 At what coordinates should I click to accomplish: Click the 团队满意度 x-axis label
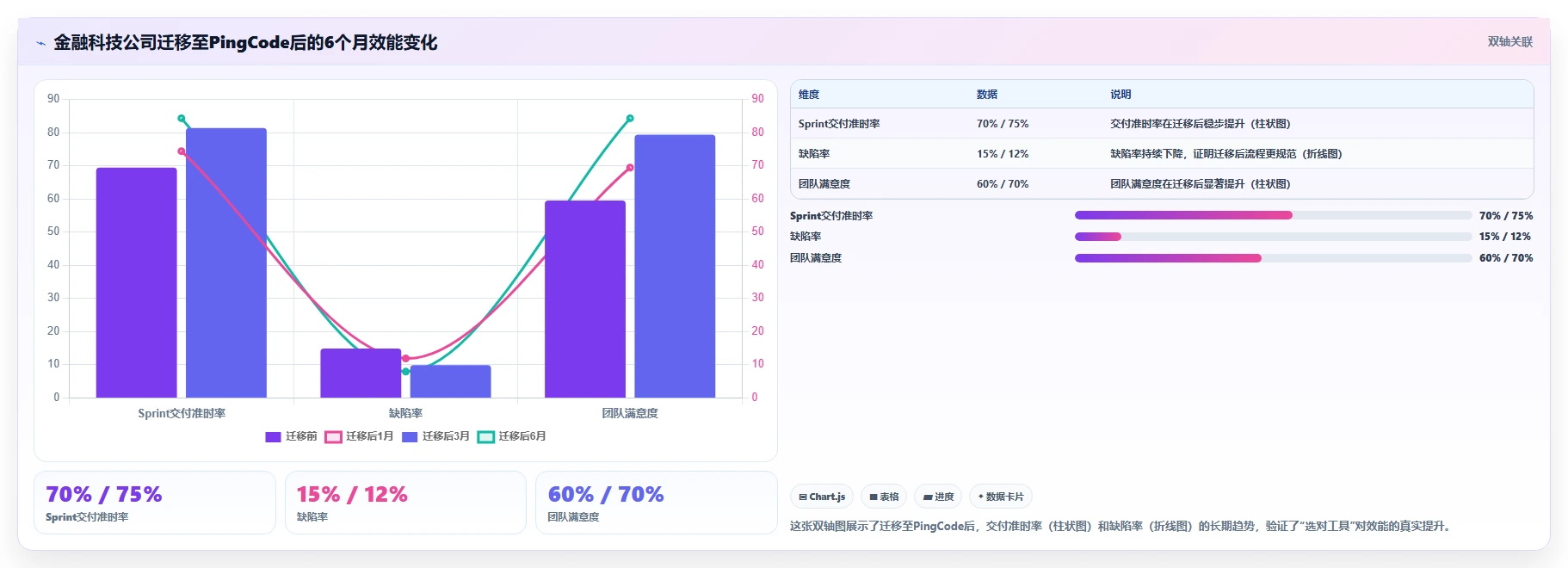point(630,414)
